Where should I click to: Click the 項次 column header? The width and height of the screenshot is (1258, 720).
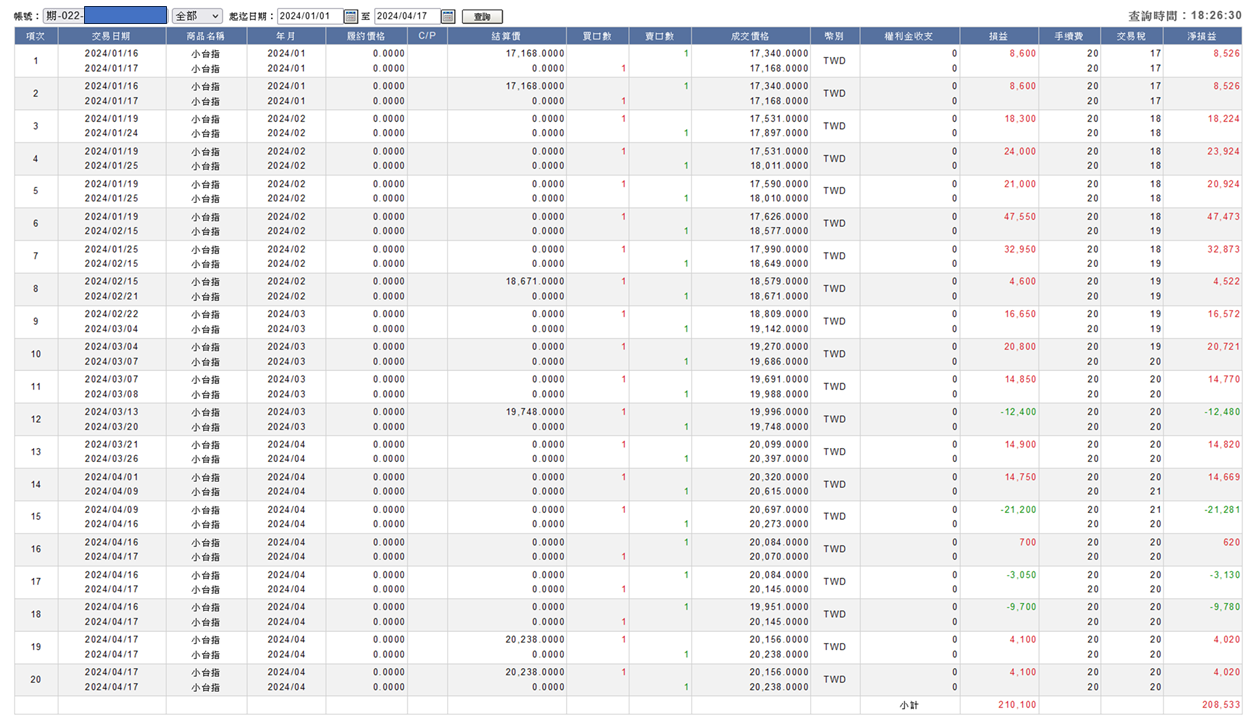coord(36,36)
